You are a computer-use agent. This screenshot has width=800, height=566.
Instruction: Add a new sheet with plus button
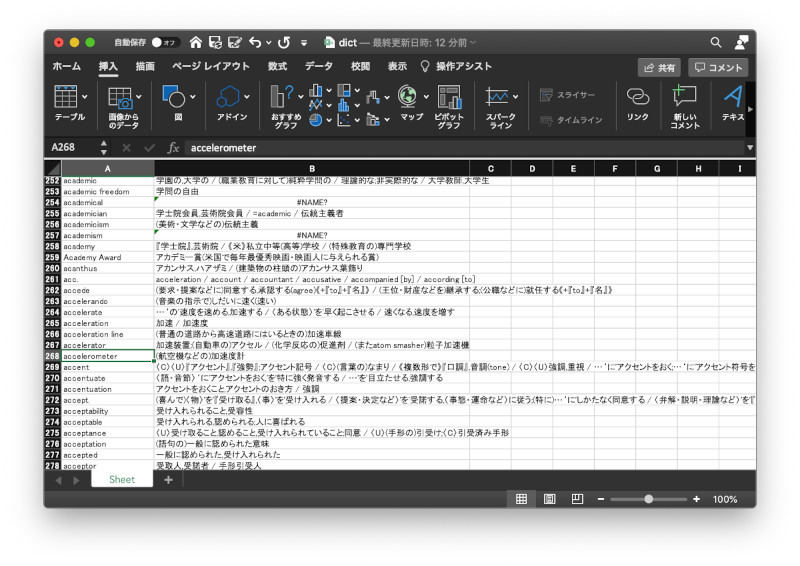coord(168,480)
